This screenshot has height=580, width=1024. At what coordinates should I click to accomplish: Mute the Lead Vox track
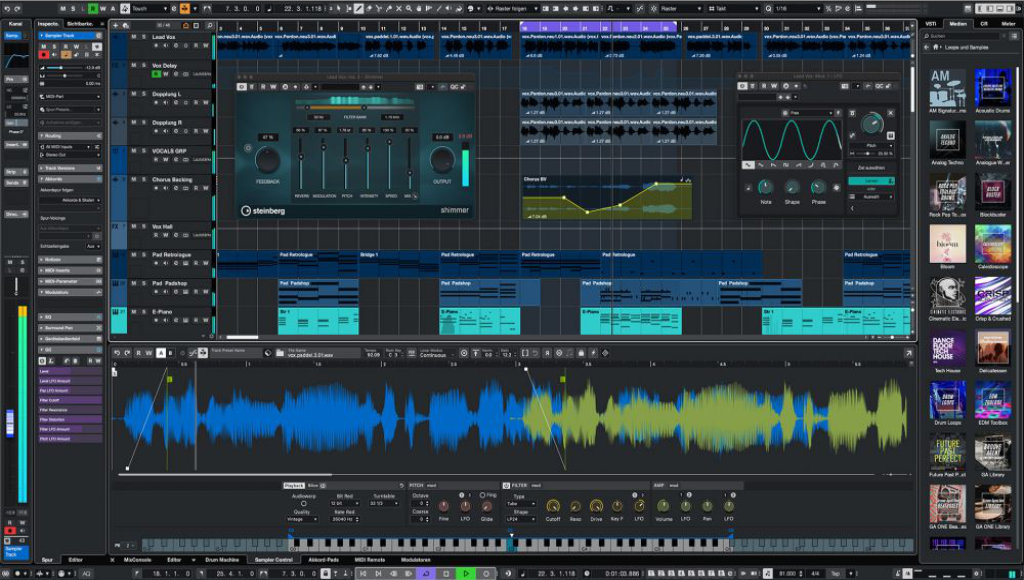(134, 37)
